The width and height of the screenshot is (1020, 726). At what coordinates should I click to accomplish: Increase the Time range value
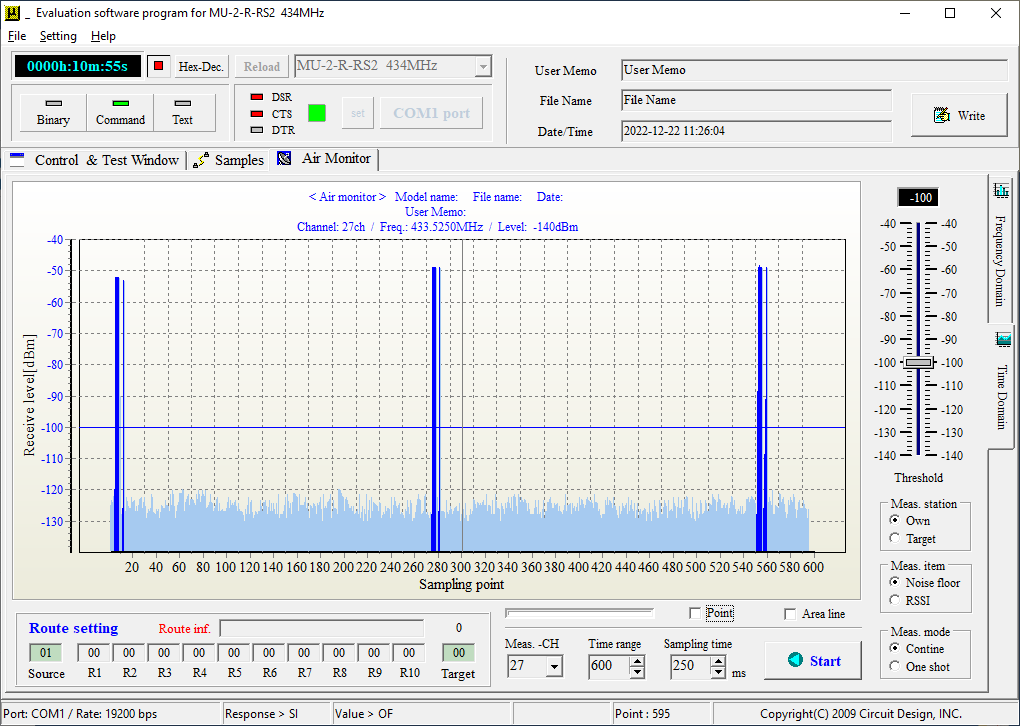coord(638,660)
